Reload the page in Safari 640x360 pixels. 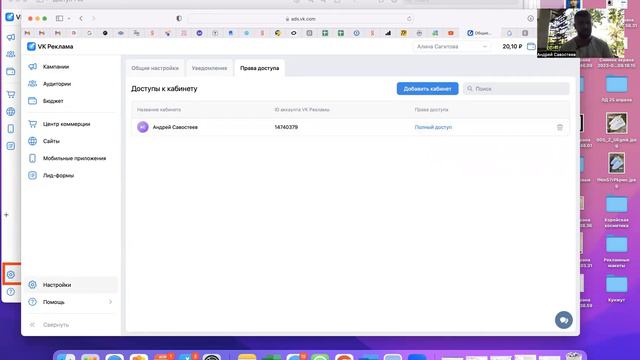[x=409, y=19]
